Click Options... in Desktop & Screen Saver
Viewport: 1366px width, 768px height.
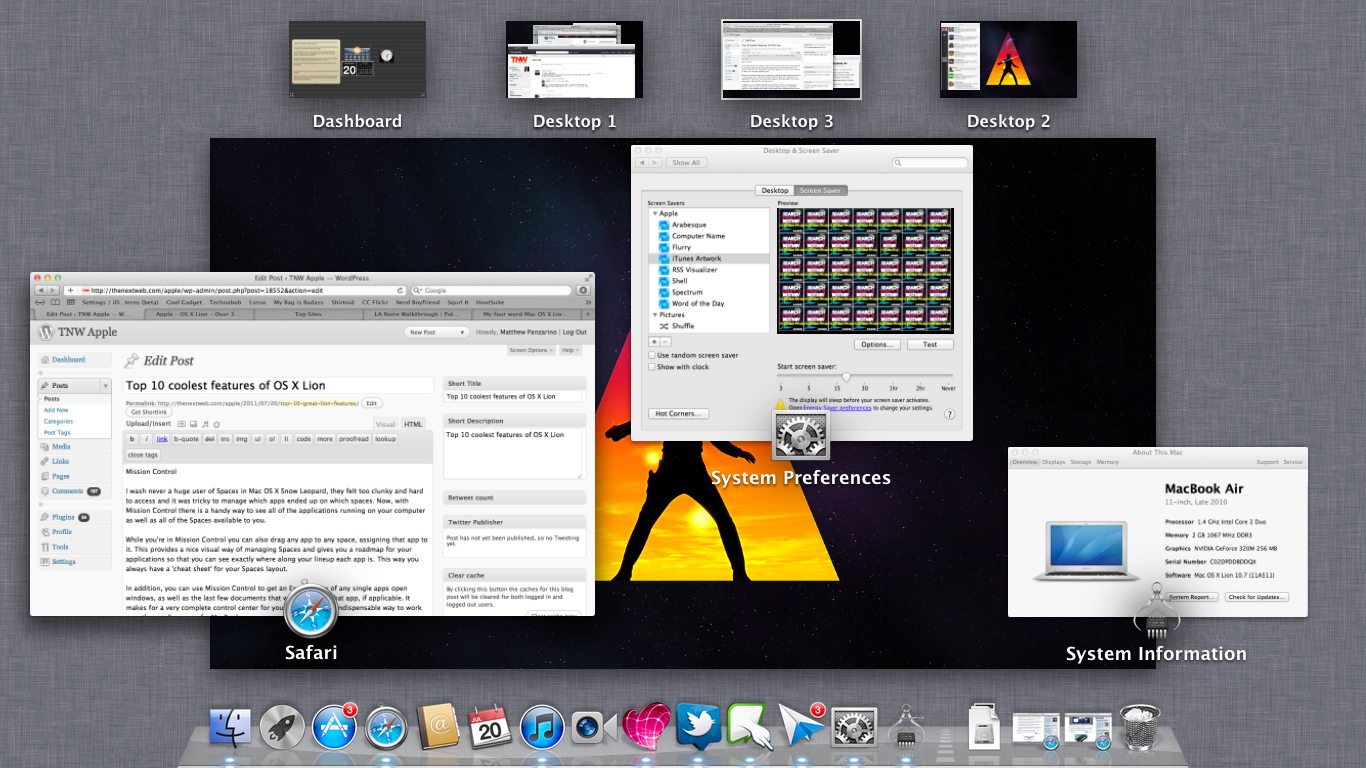pyautogui.click(x=877, y=344)
